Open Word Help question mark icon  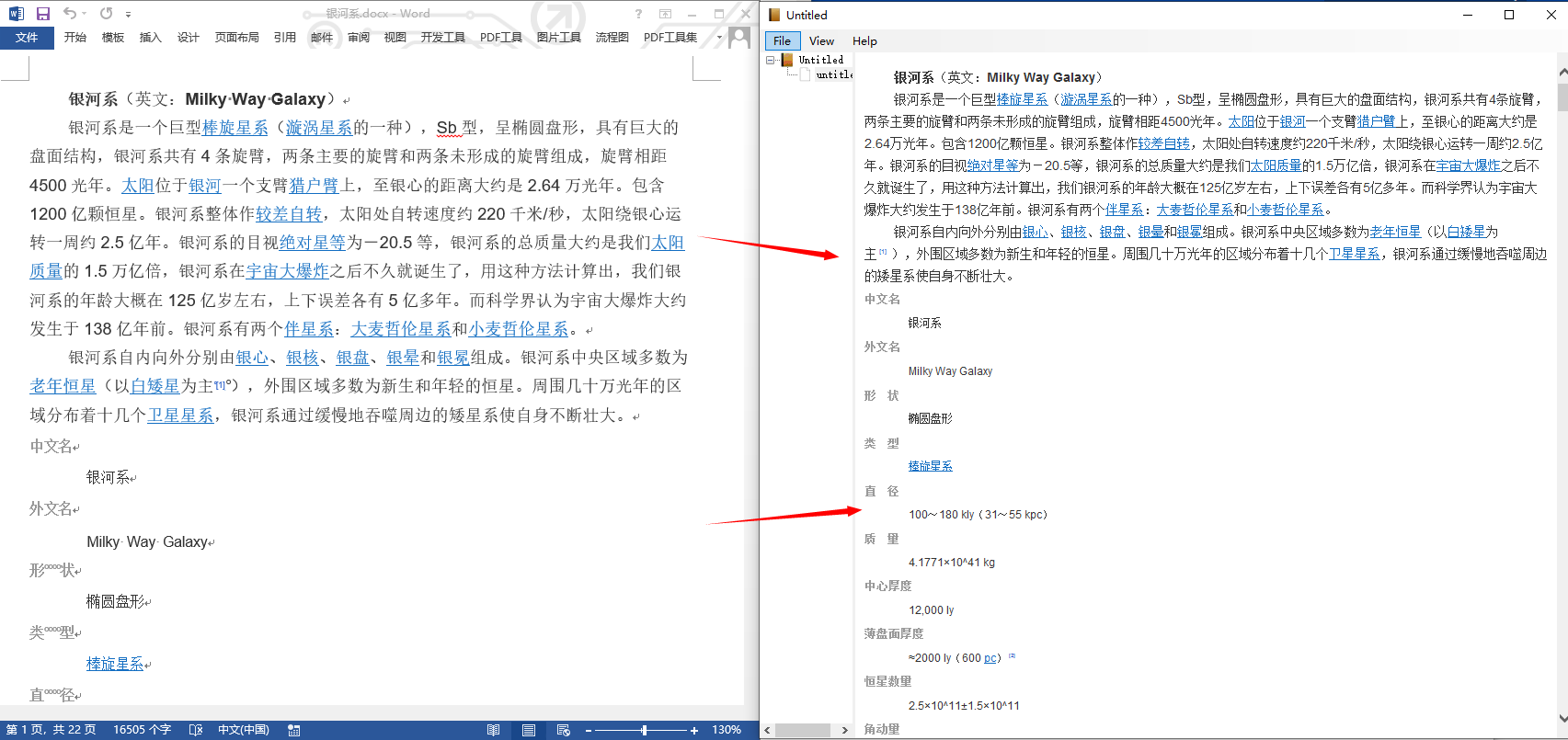point(638,14)
